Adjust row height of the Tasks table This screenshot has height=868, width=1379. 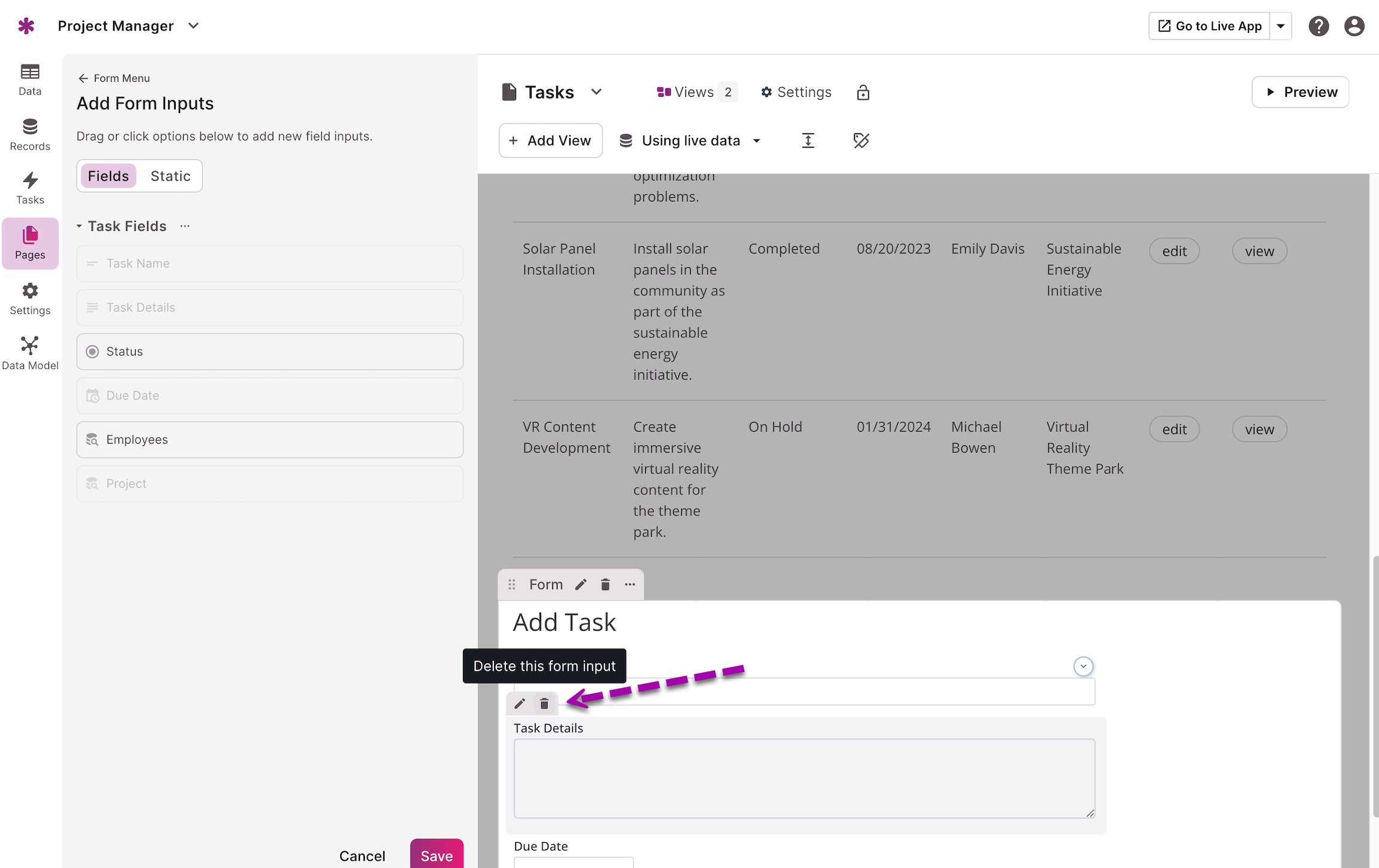click(x=808, y=140)
